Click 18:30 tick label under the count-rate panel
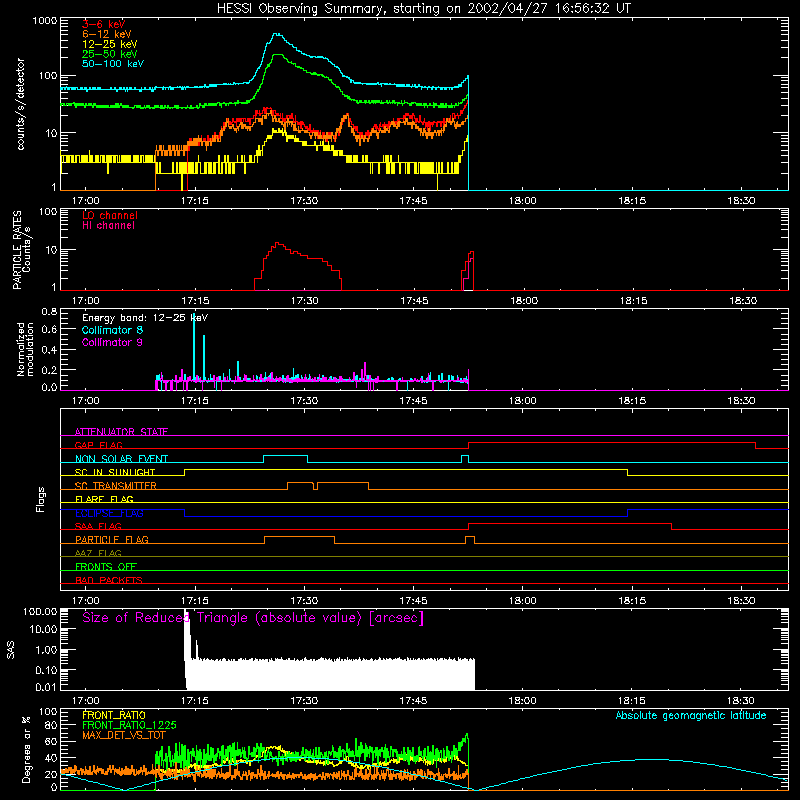 [x=741, y=201]
